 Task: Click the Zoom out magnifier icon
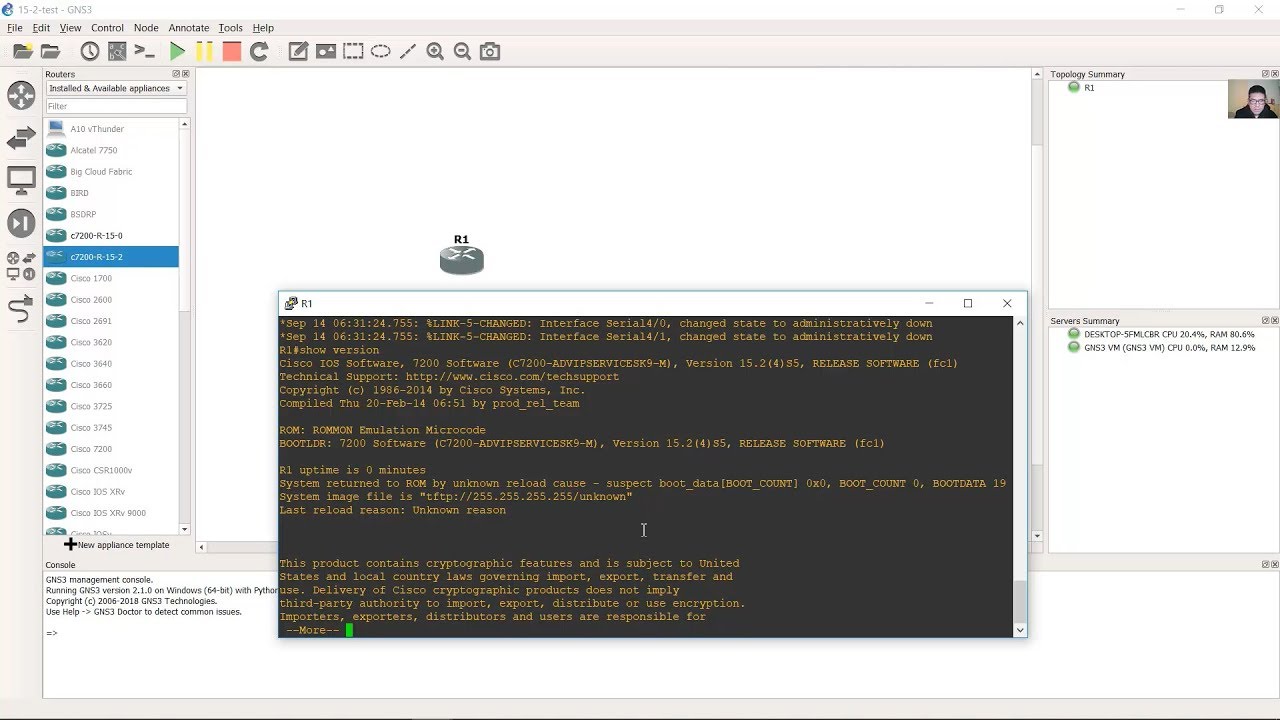click(x=462, y=51)
